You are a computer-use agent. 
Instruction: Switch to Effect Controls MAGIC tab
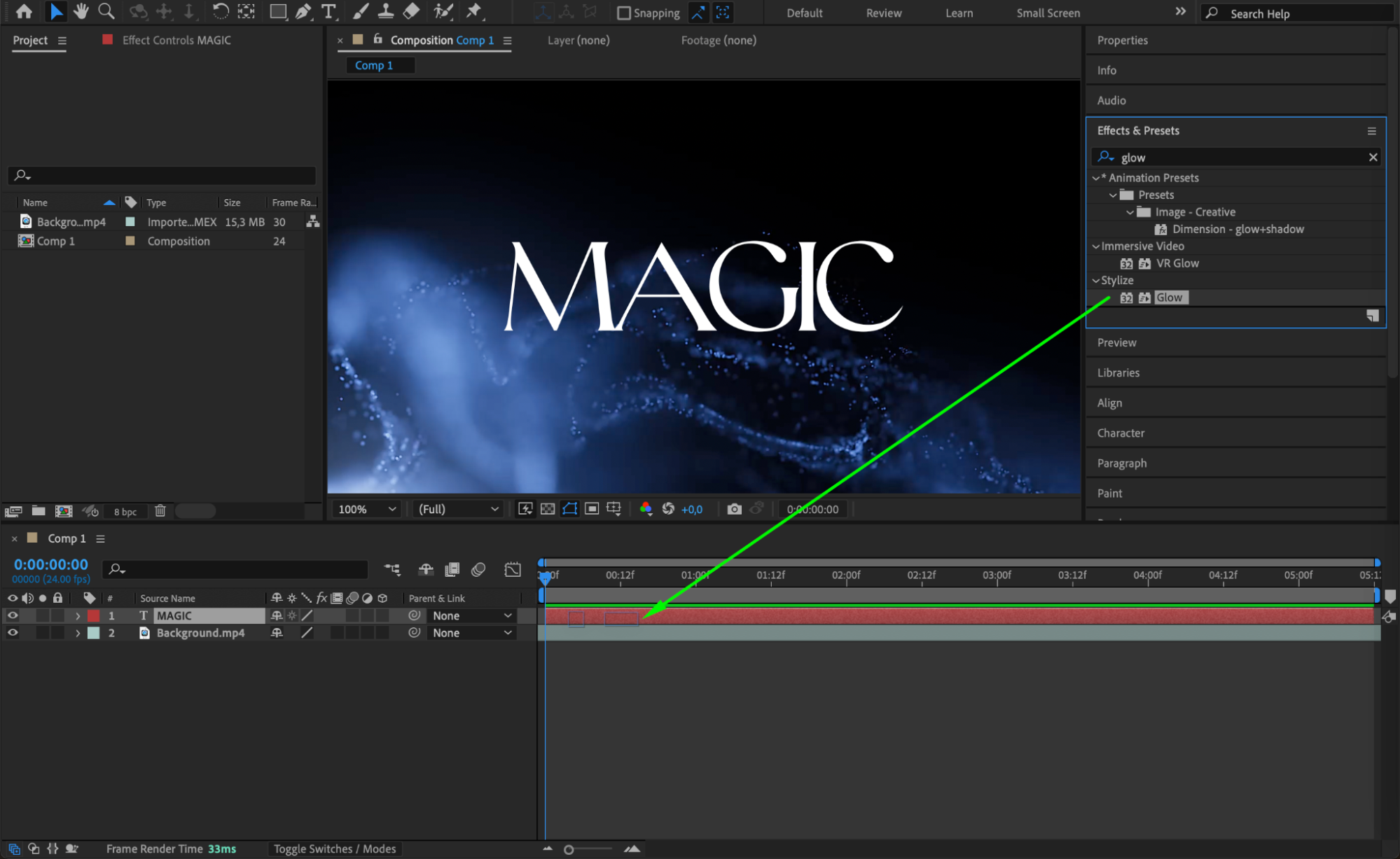point(176,40)
